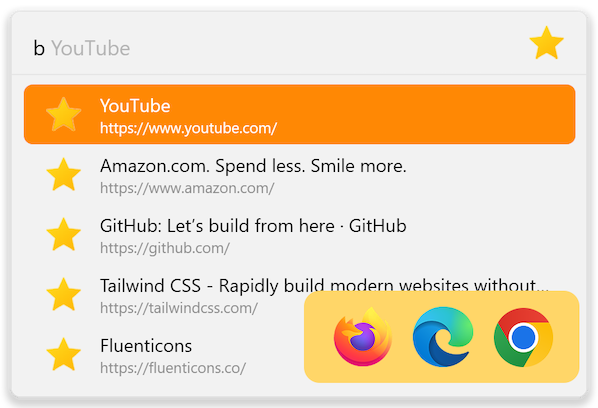Click the https://www.amazon.com/ URL text
This screenshot has height=408, width=598.
tap(187, 188)
